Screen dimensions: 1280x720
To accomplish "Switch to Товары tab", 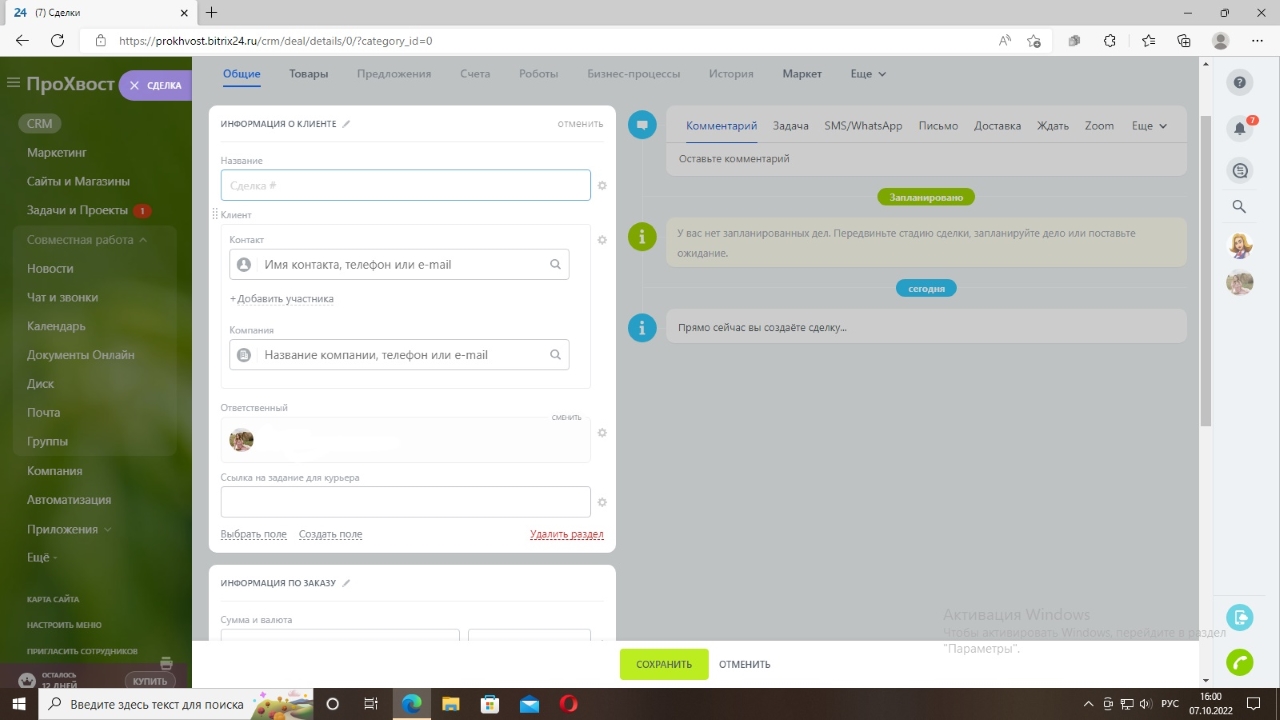I will tap(309, 74).
